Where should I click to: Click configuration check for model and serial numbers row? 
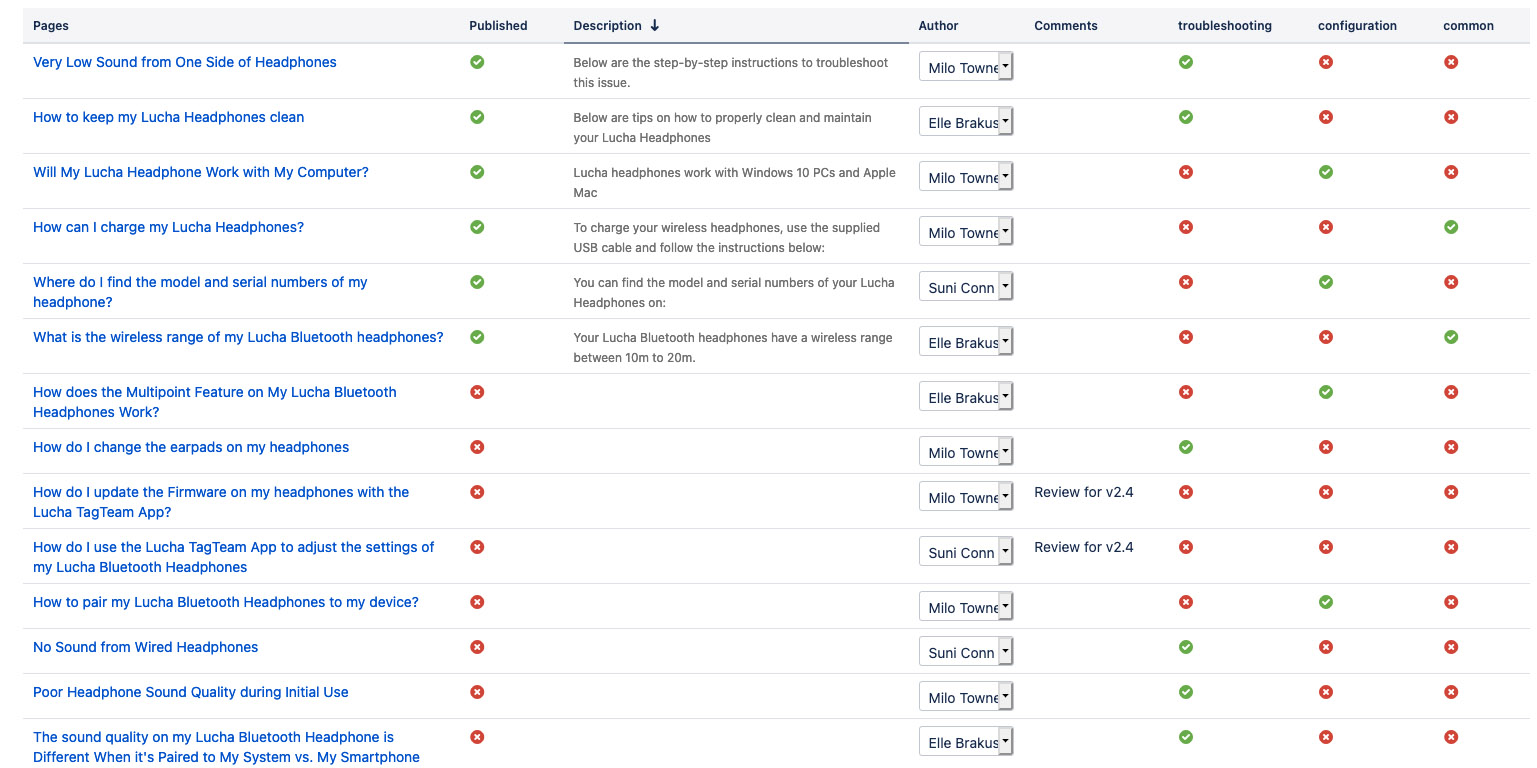(x=1326, y=282)
